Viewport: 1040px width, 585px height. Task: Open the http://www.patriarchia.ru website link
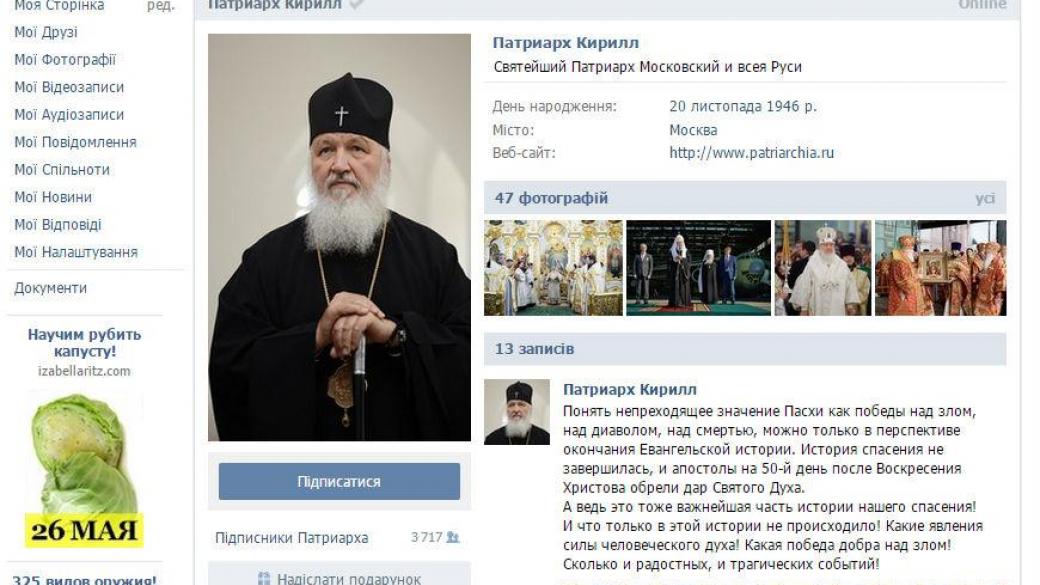coord(751,153)
